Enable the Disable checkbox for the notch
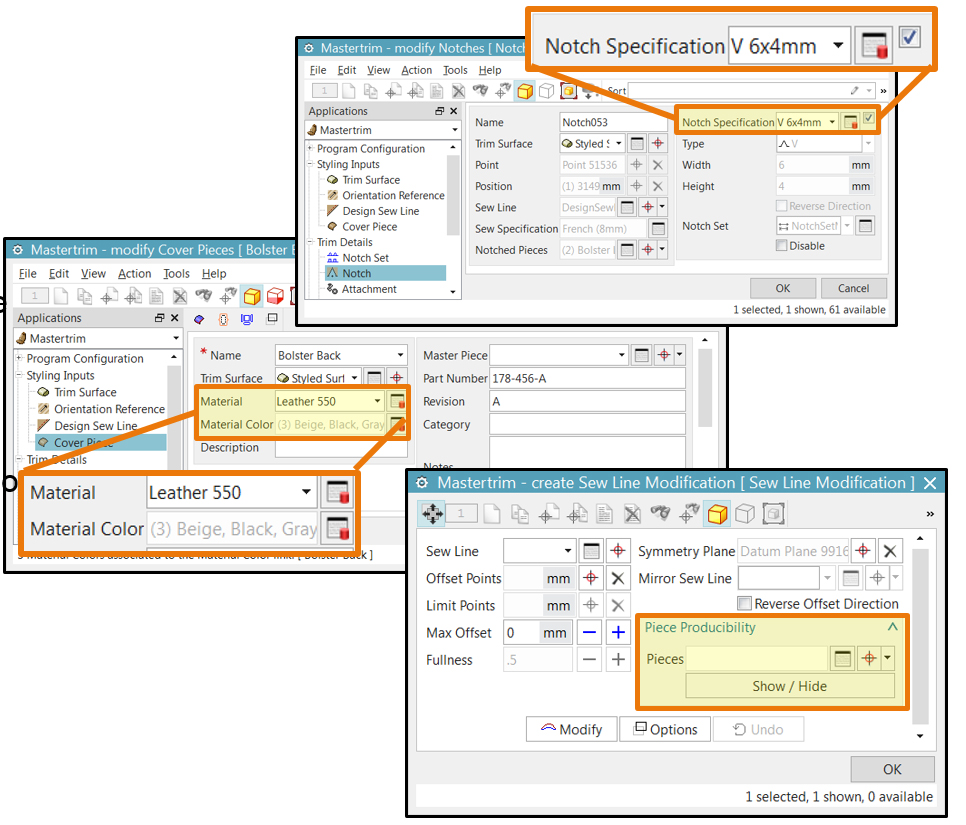966x825 pixels. pyautogui.click(x=781, y=245)
